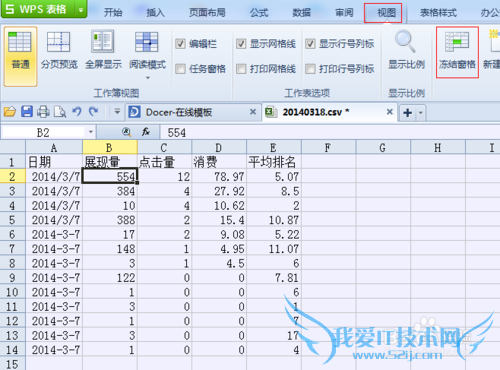The image size is (500, 370).
Task: Undo the last action
Action: pos(77,112)
